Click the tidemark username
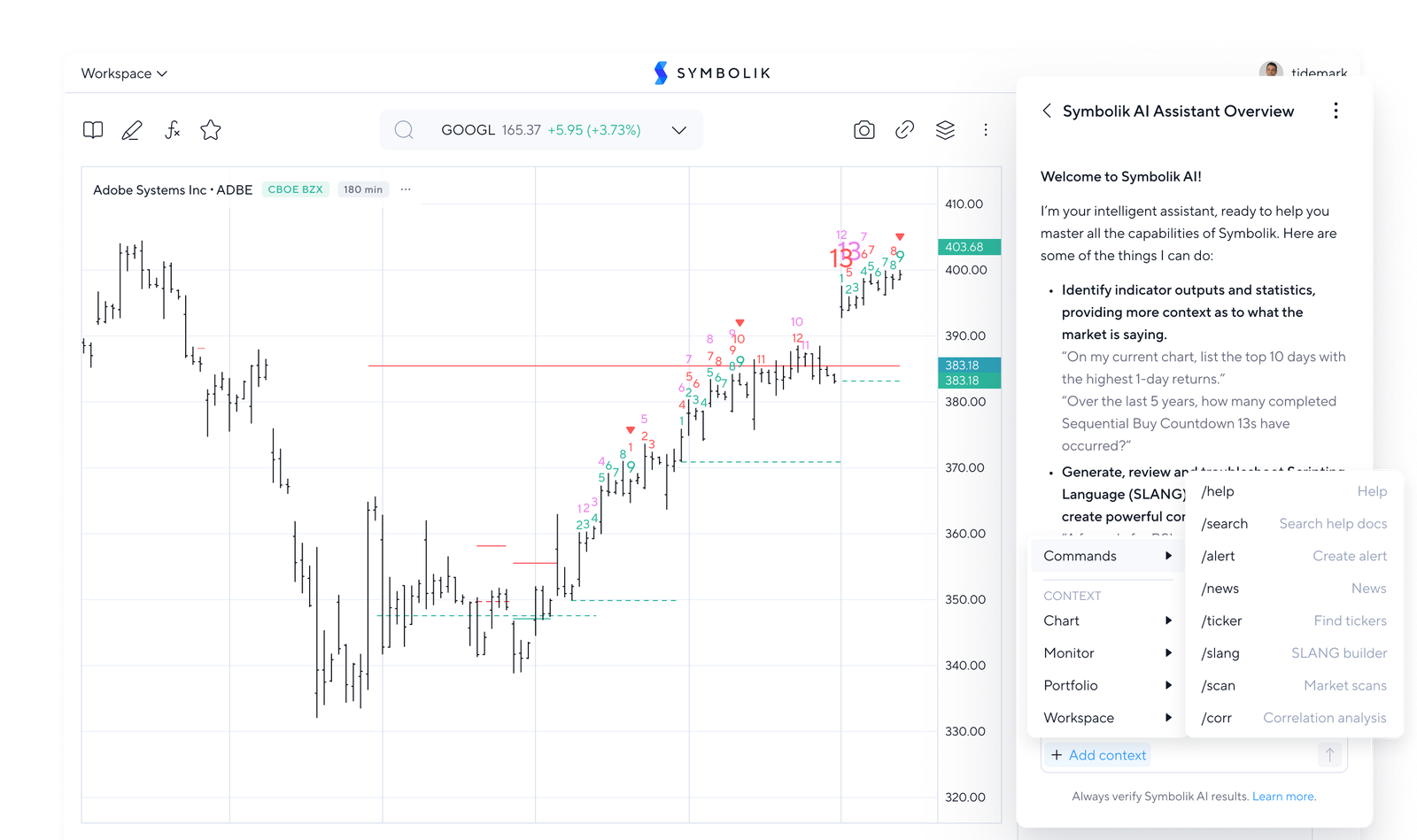The height and width of the screenshot is (840, 1417). point(1319,73)
